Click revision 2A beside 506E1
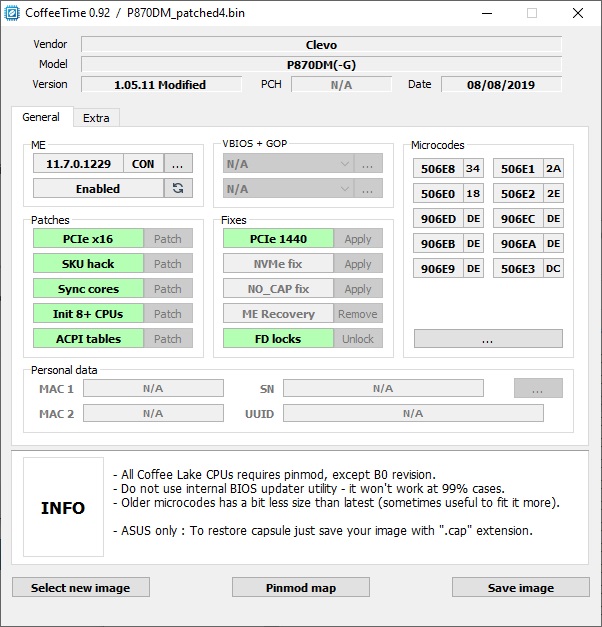This screenshot has width=602, height=627. point(553,168)
